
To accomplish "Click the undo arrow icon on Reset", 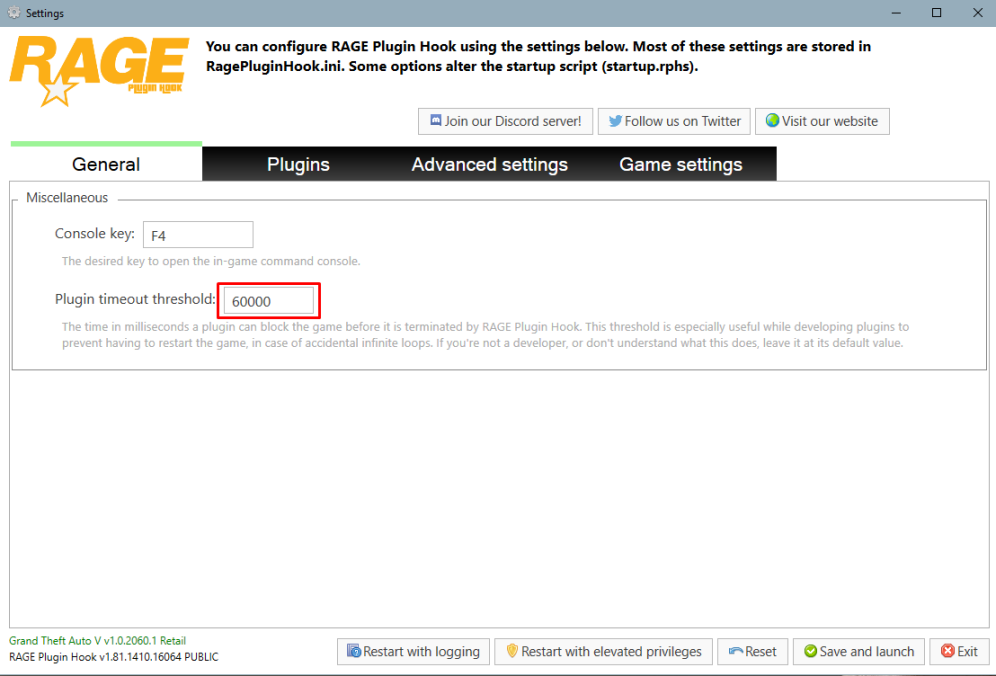I will [736, 651].
